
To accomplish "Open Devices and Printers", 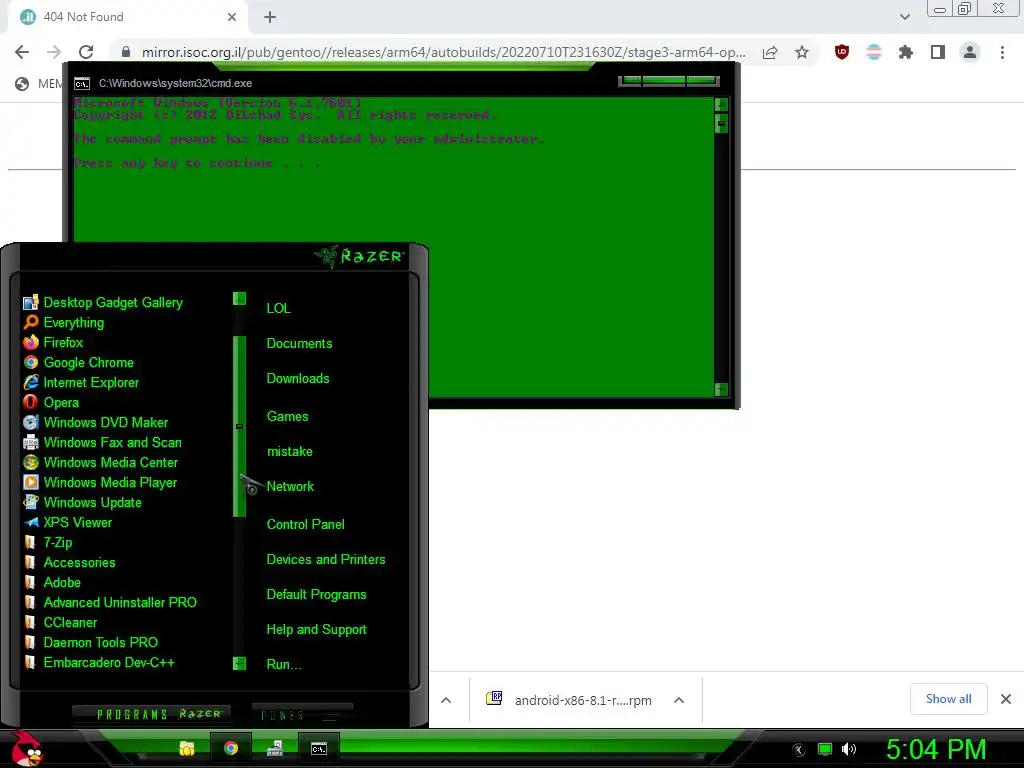I will (326, 560).
